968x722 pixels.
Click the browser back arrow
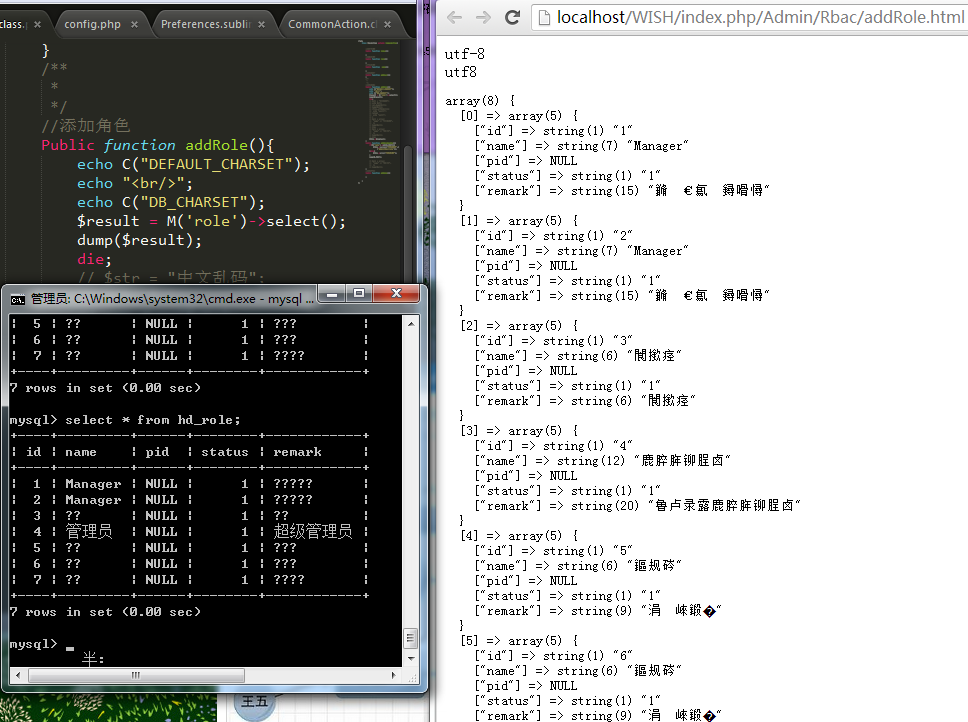454,17
